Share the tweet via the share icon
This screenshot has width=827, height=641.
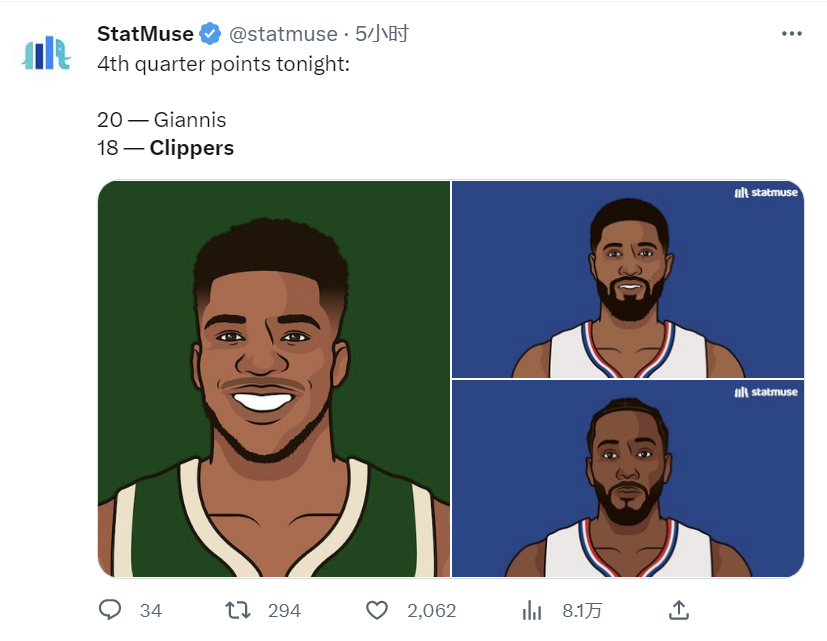point(678,610)
